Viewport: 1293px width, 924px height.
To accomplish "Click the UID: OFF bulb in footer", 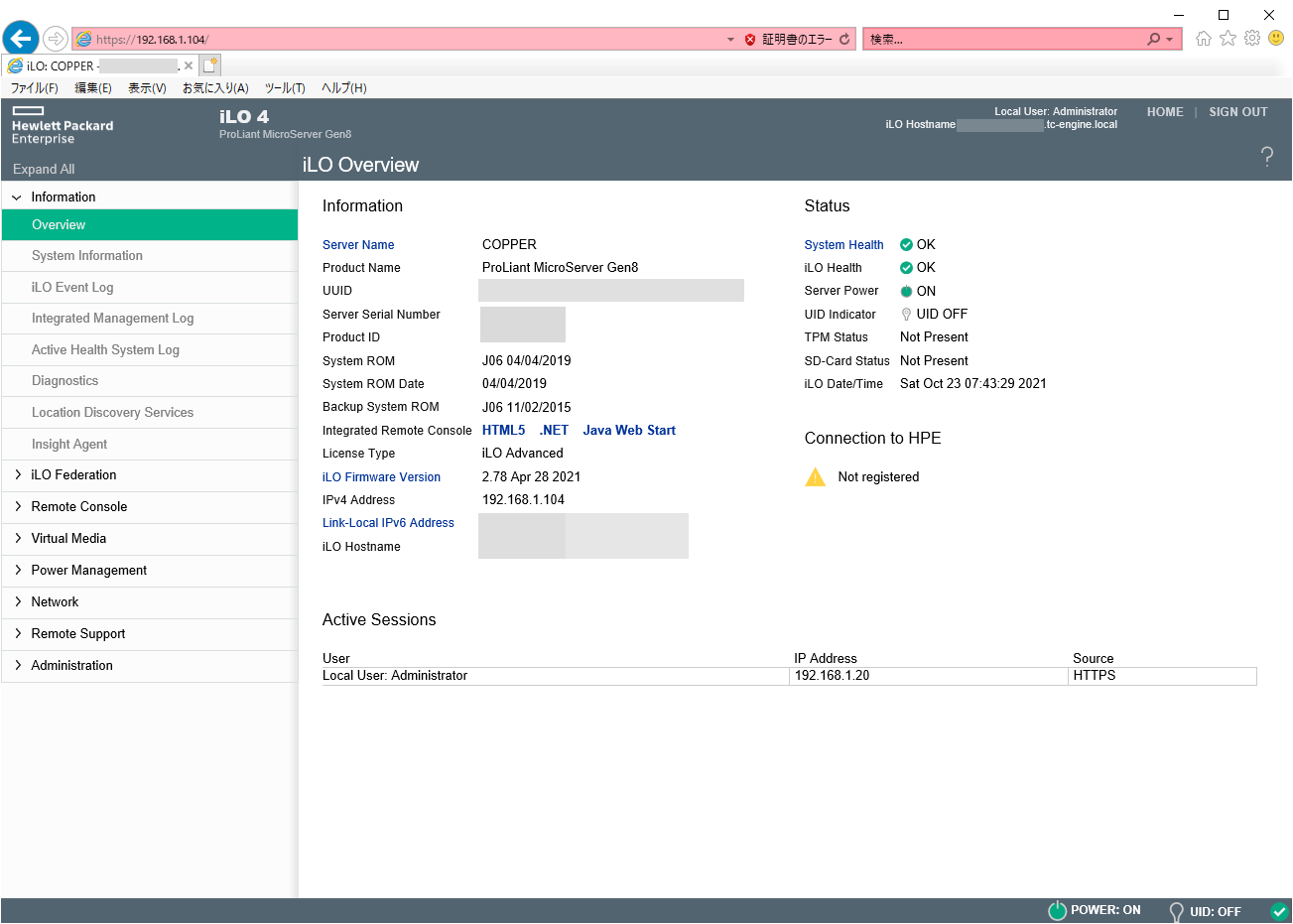I will click(x=1176, y=911).
